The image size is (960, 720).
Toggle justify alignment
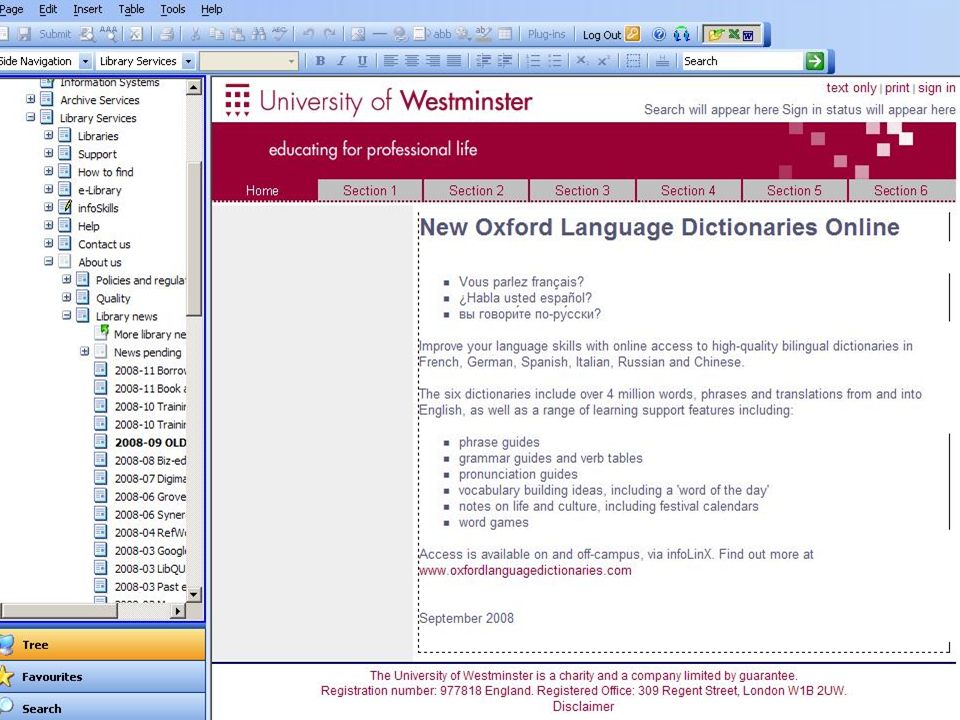[454, 61]
